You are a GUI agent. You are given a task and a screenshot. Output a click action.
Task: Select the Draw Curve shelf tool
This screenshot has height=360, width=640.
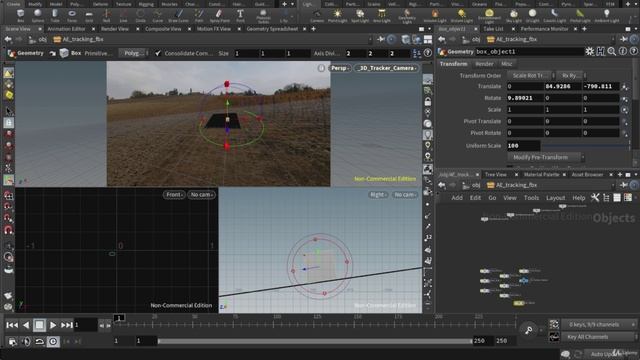tap(178, 16)
